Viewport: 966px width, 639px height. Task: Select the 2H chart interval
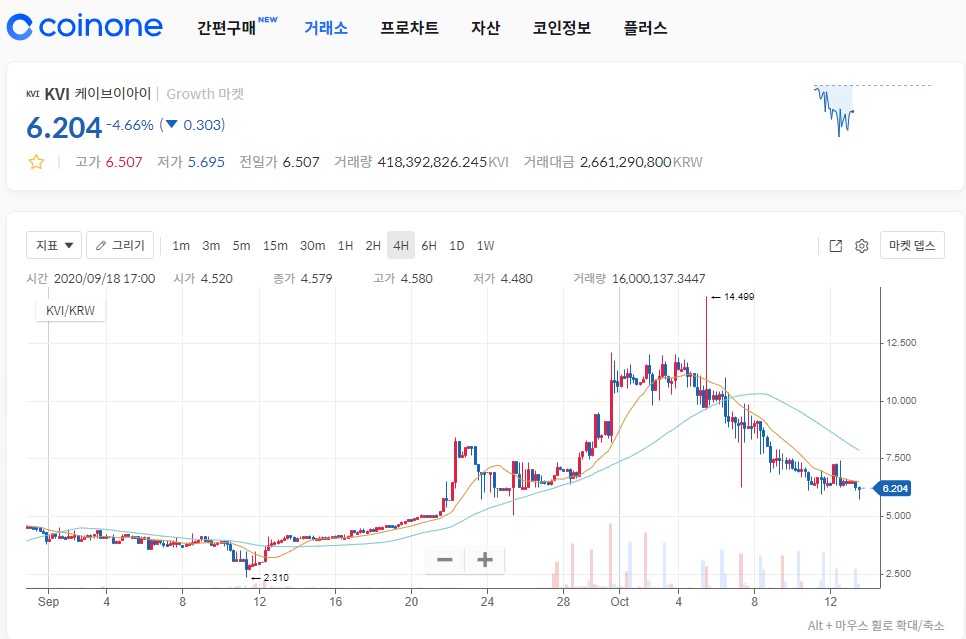pos(373,246)
